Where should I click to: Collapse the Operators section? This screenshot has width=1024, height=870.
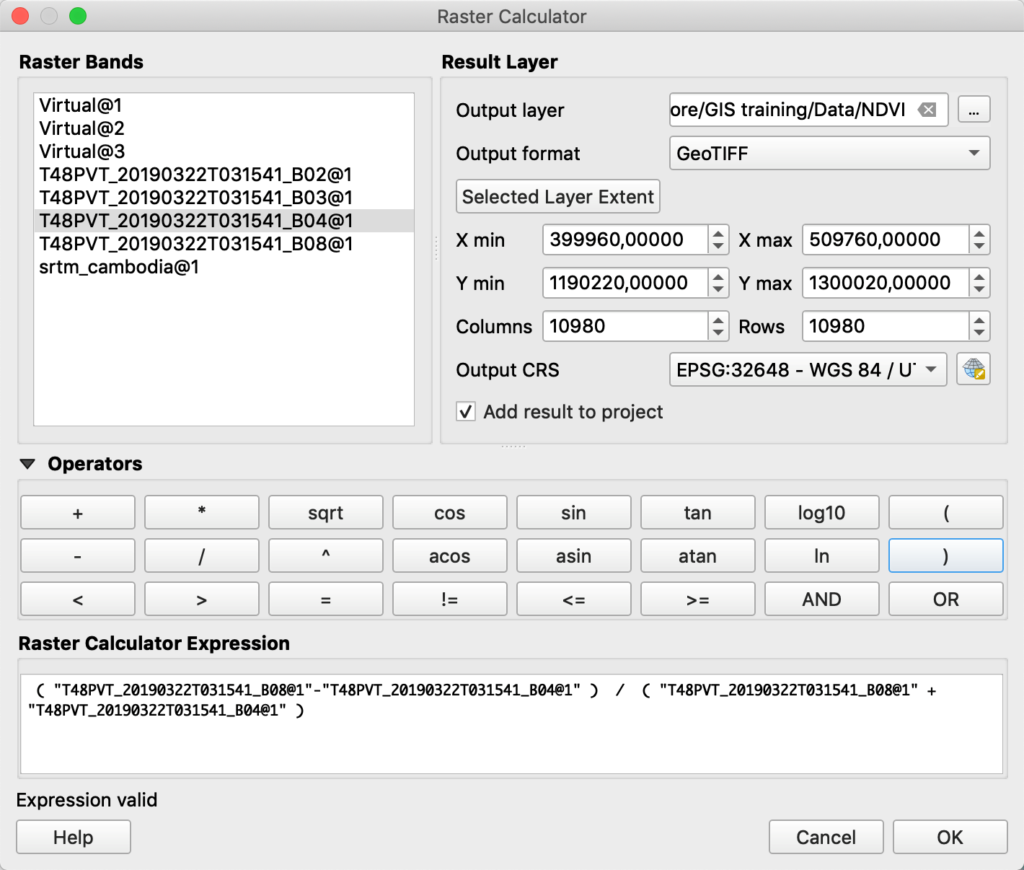coord(27,464)
